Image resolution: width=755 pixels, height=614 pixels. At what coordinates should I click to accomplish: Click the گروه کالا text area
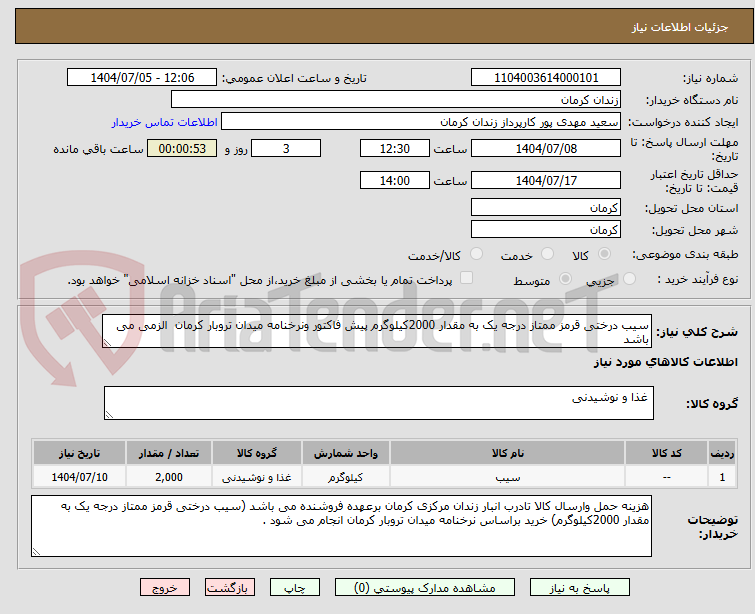coord(378,403)
